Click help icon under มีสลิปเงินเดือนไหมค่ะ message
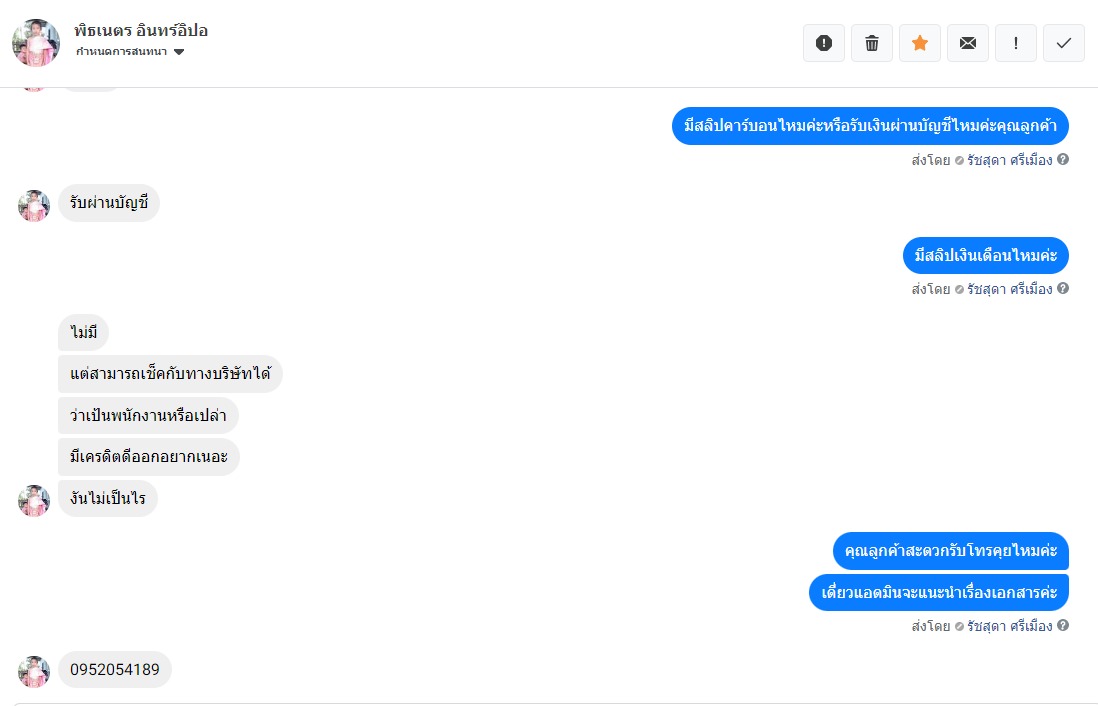Viewport: 1098px width, 706px height. point(1063,288)
